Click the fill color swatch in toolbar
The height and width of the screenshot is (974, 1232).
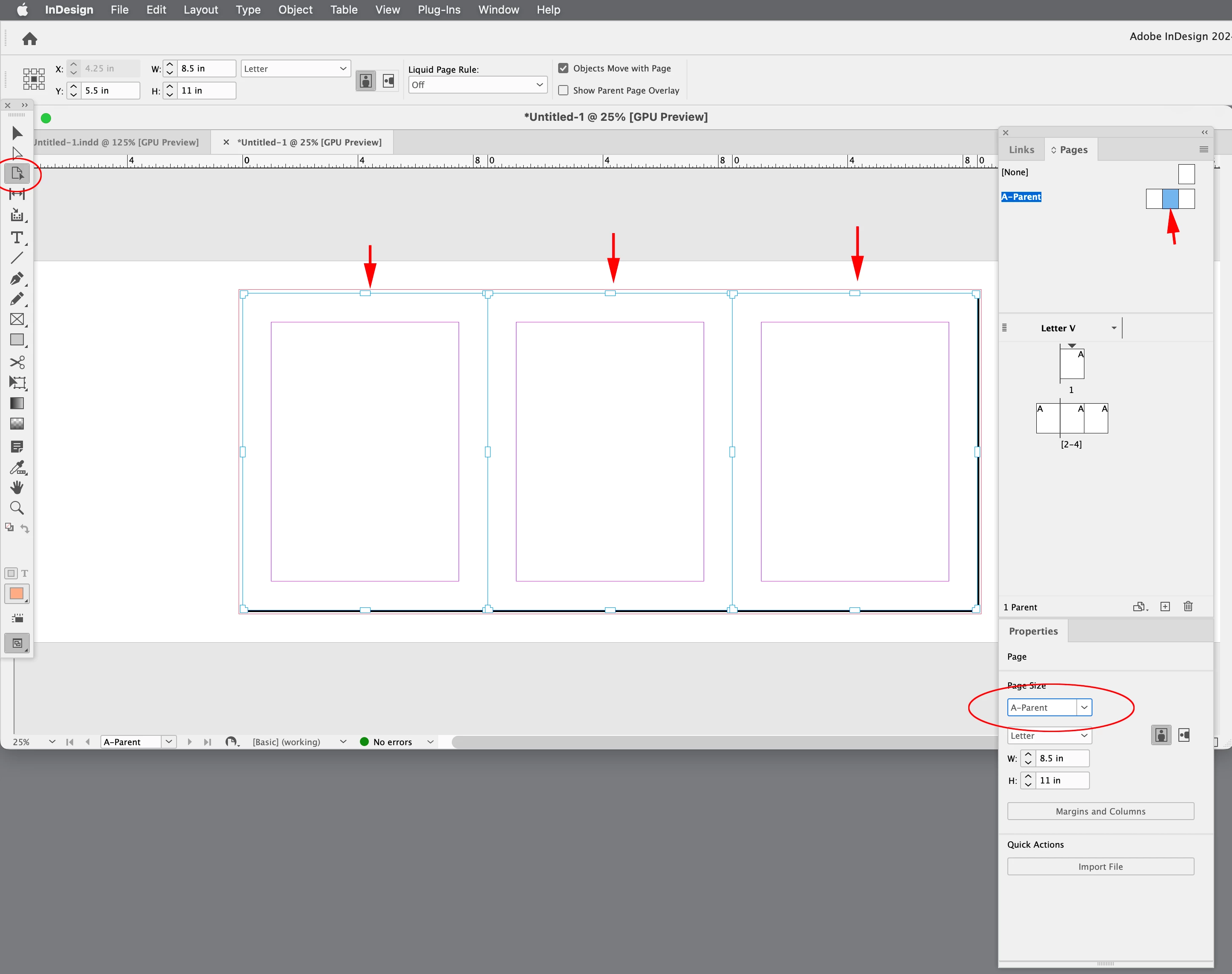tap(17, 593)
